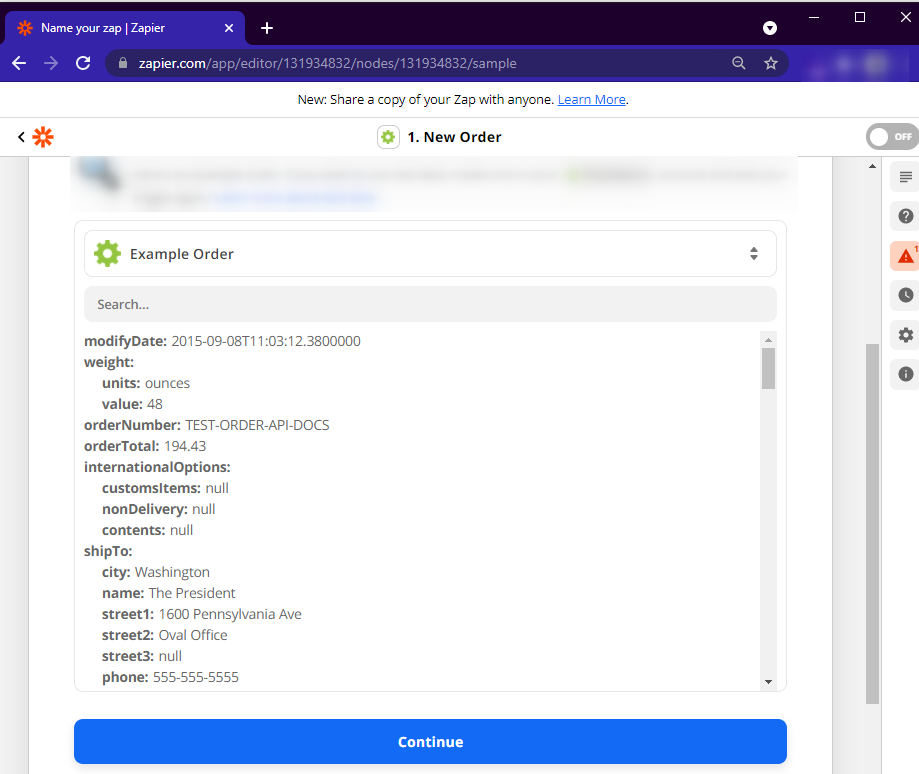Select the '1. New Order' step title
Viewport: 919px width, 774px height.
[x=454, y=137]
